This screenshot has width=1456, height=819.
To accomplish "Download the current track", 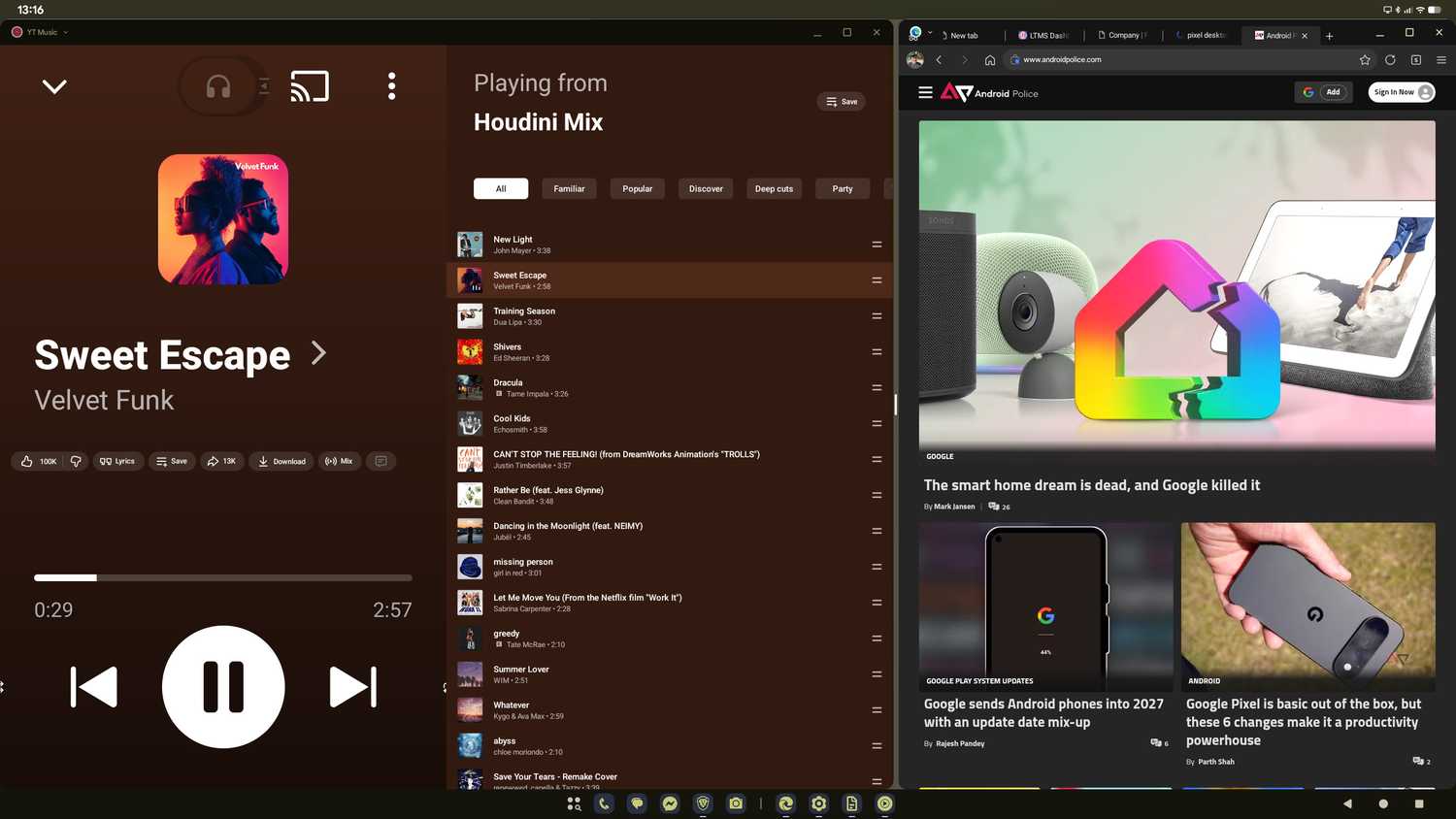I will click(x=281, y=461).
